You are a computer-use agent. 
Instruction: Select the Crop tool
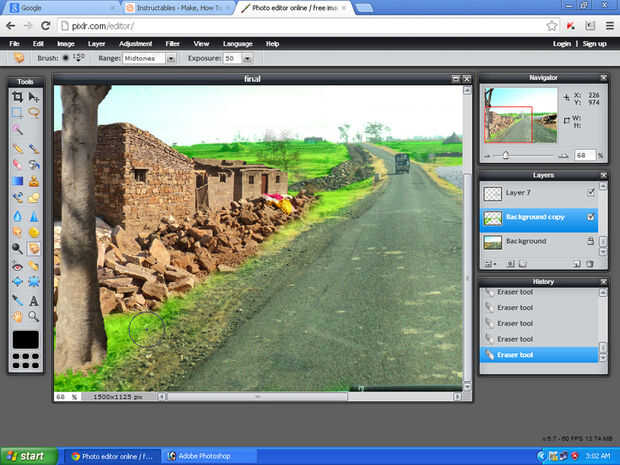coord(17,96)
